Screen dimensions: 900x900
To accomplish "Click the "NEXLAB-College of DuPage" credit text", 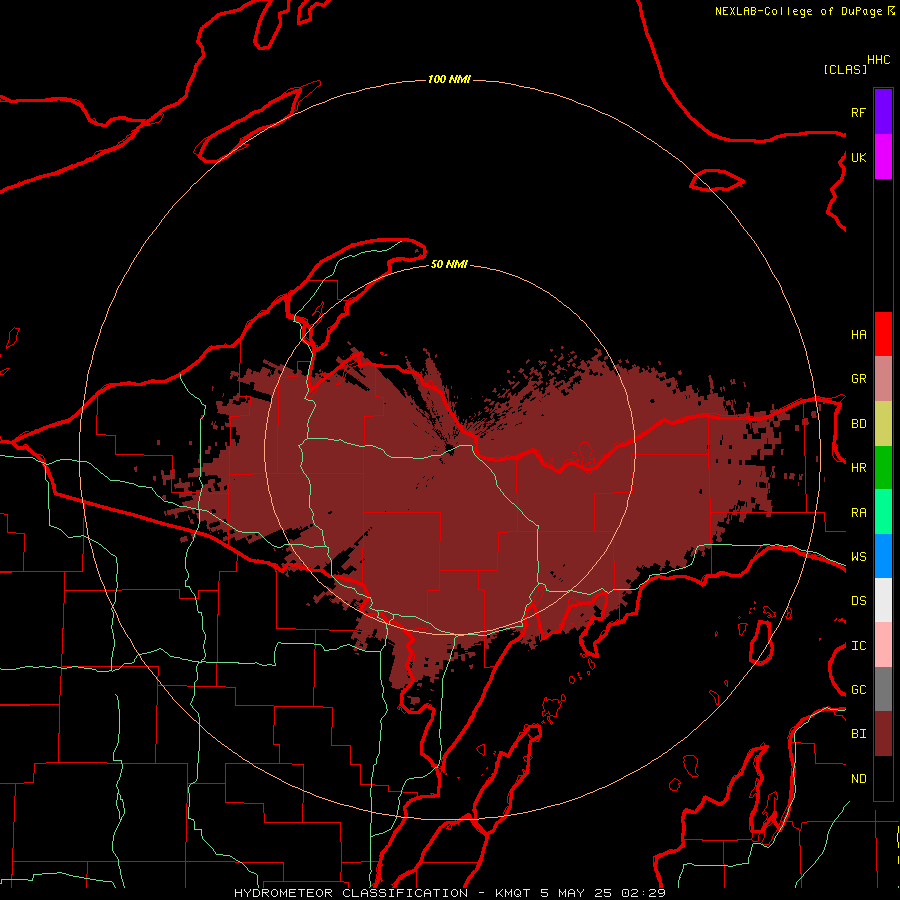I will click(x=798, y=11).
